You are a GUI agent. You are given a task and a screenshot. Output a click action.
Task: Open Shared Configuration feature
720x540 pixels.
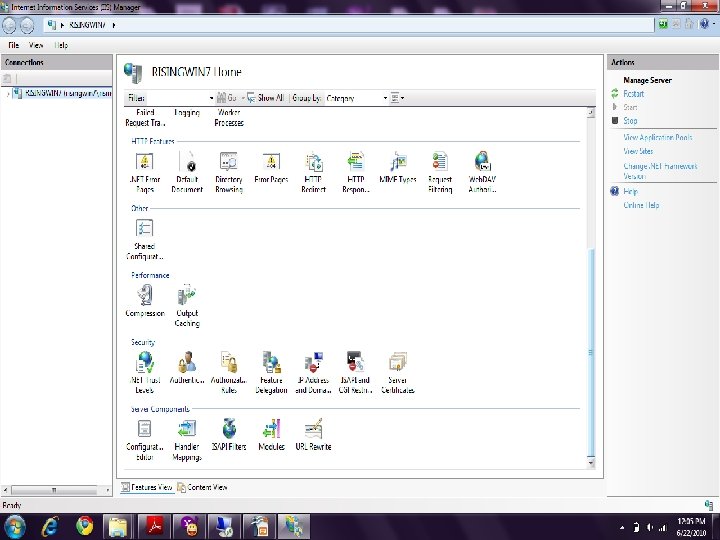click(x=144, y=239)
